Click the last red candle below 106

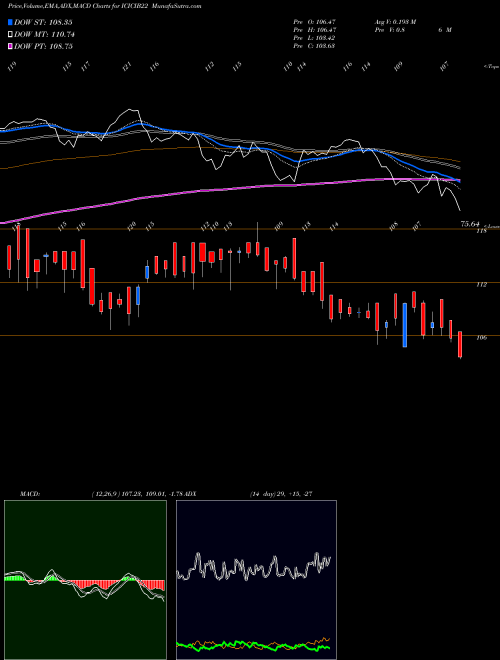[x=460, y=345]
